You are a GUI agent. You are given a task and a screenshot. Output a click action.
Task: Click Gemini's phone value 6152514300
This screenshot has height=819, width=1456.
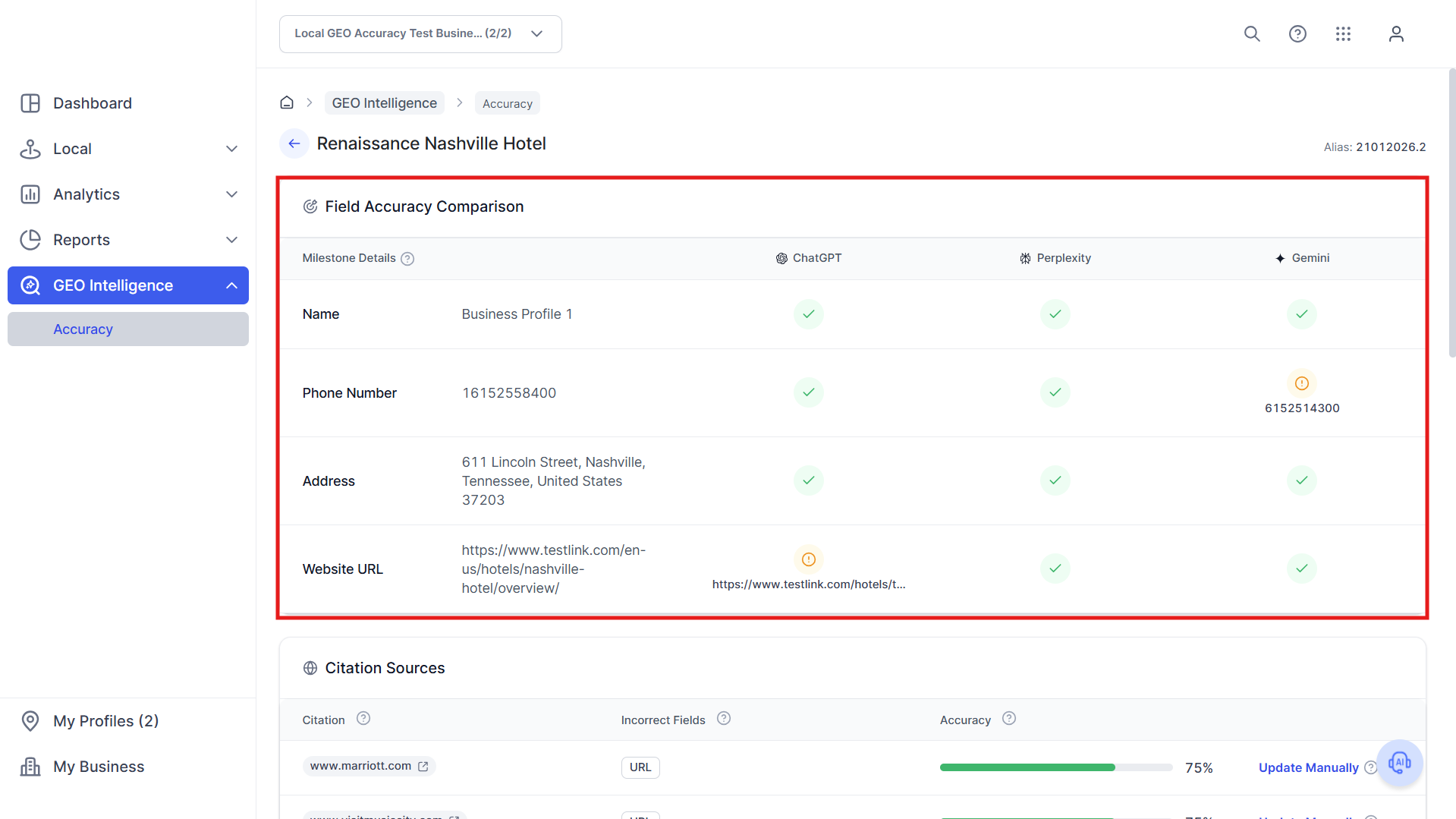pos(1302,408)
